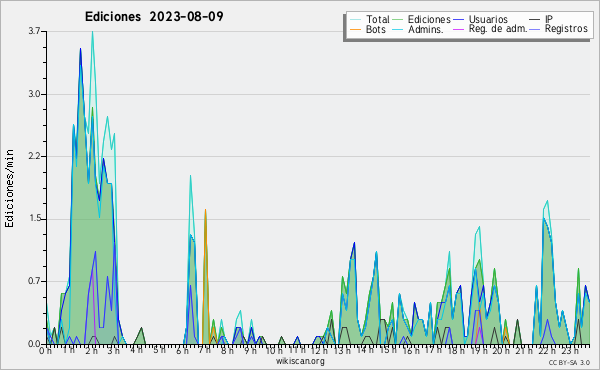Open the wikiscan.org link

tap(300, 361)
